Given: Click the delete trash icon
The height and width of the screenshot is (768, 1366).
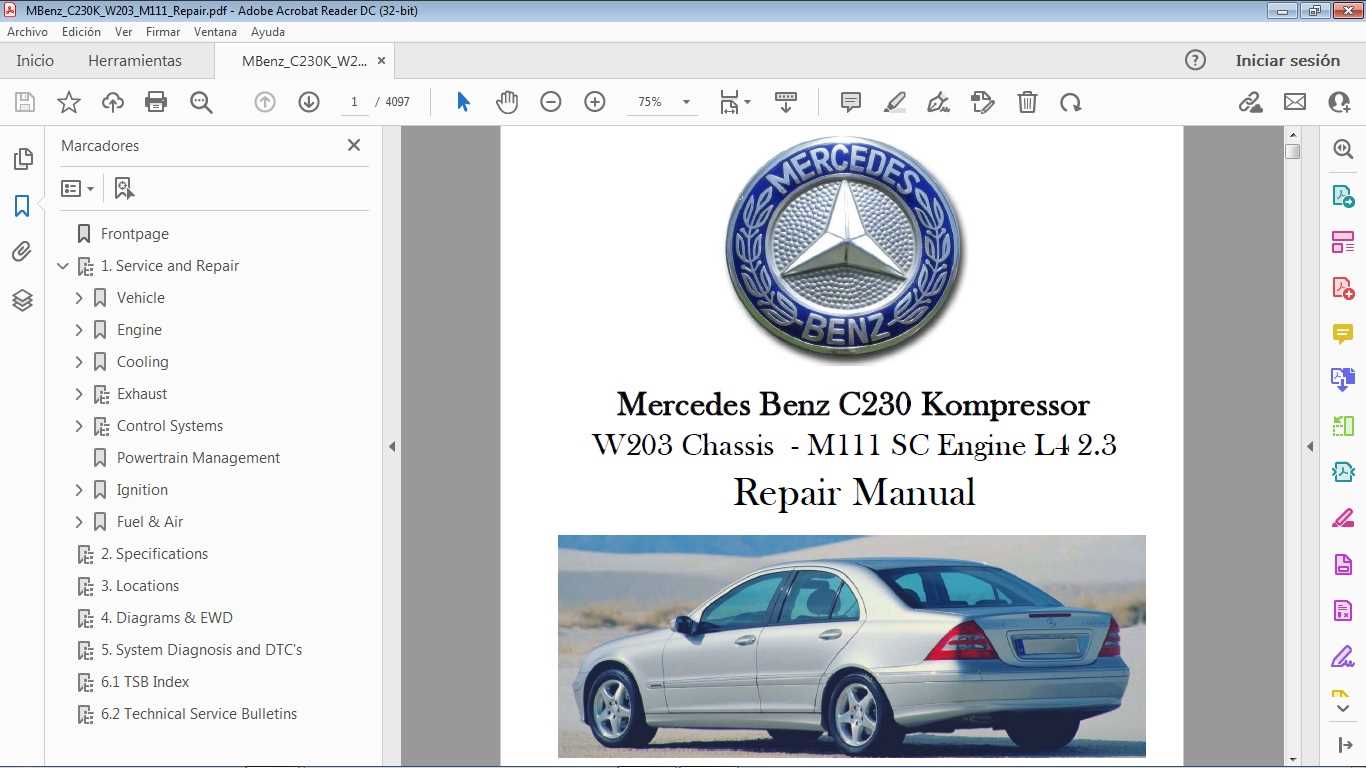Looking at the screenshot, I should coord(1027,102).
